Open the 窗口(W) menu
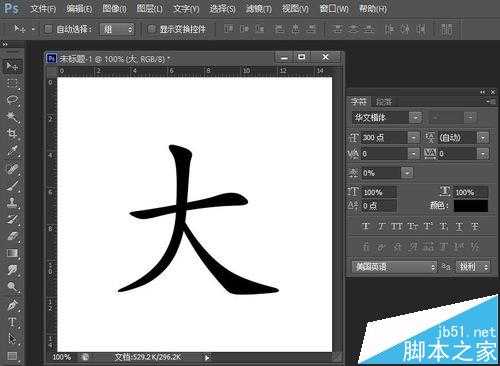500x366 pixels. point(334,9)
